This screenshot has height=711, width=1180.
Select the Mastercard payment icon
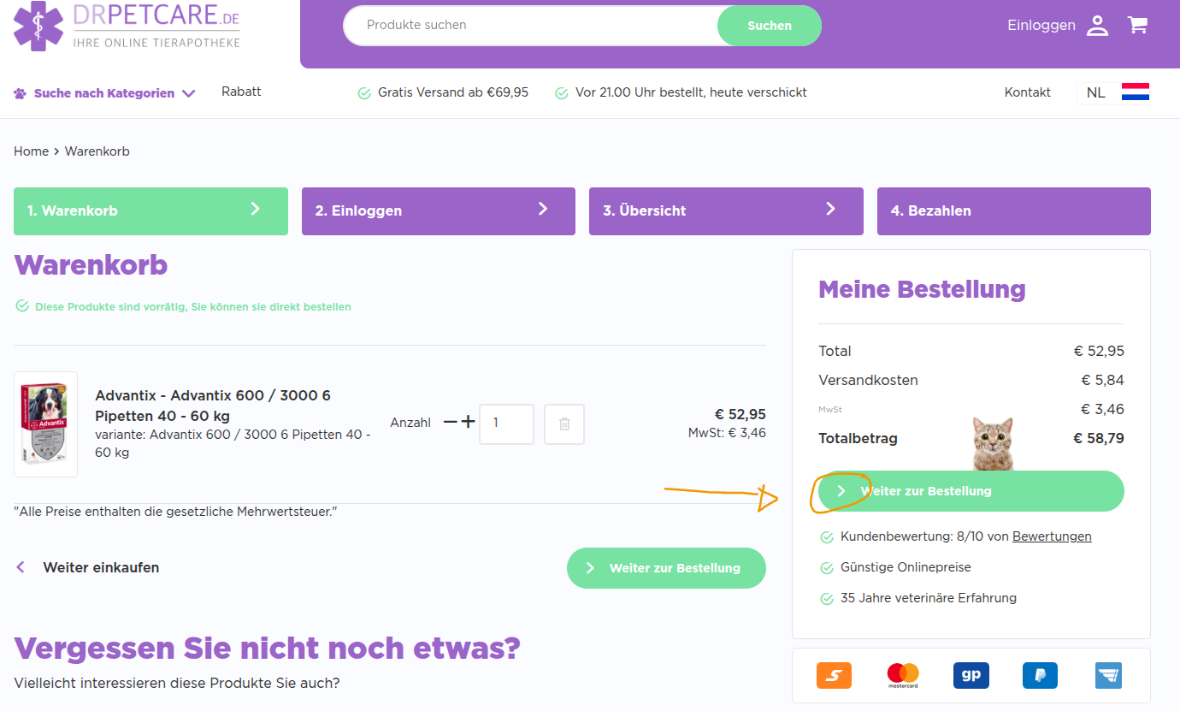click(902, 675)
